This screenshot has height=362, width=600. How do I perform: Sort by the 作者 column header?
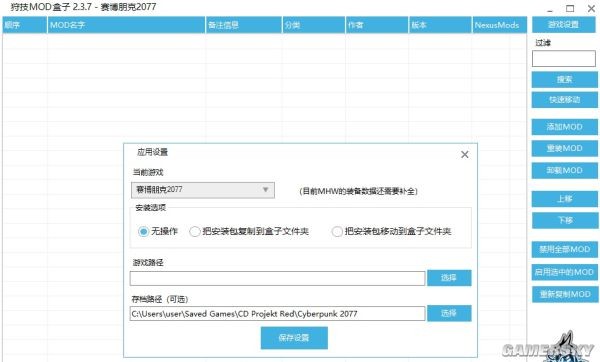pyautogui.click(x=377, y=25)
